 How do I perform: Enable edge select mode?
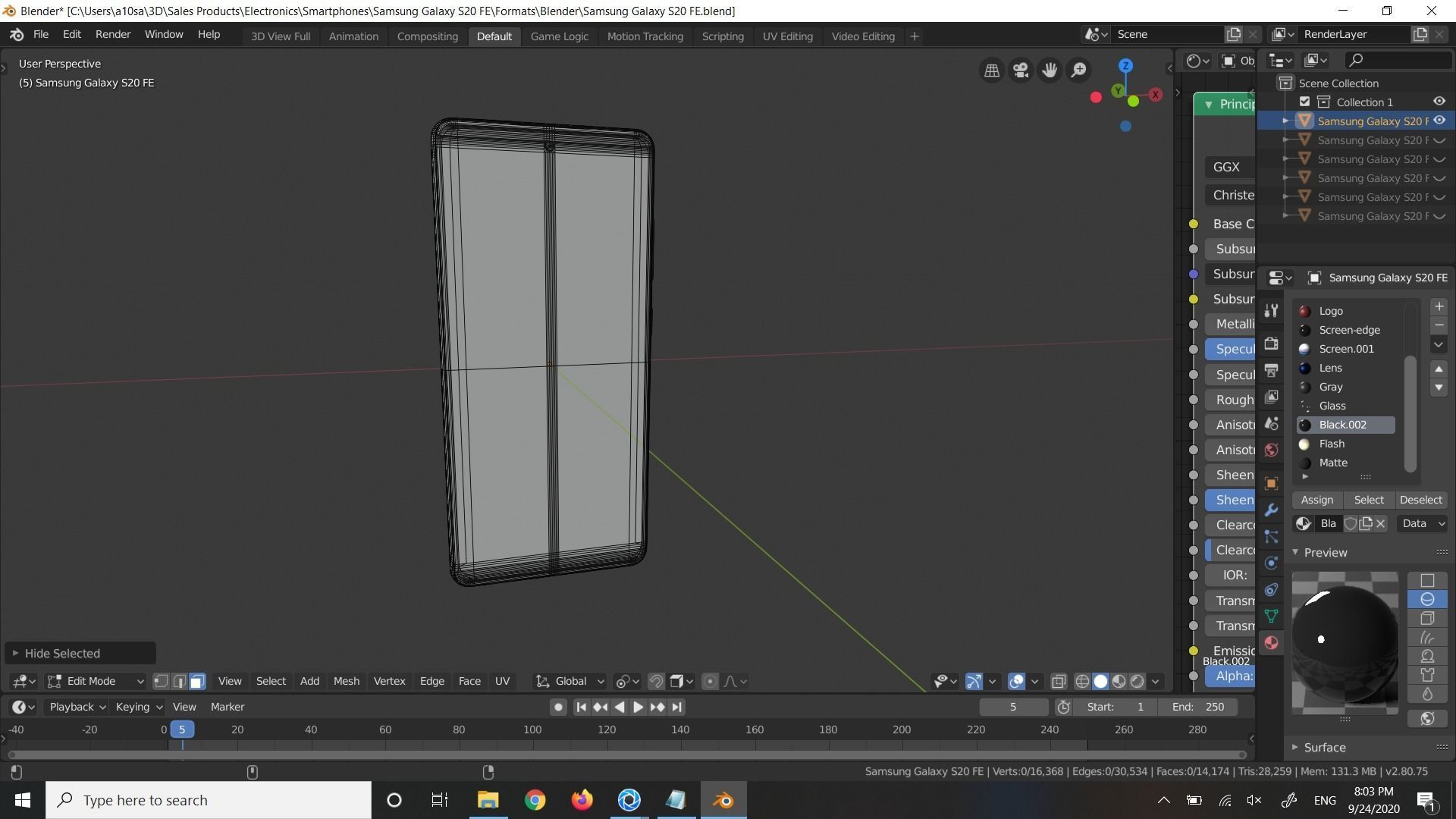(179, 681)
